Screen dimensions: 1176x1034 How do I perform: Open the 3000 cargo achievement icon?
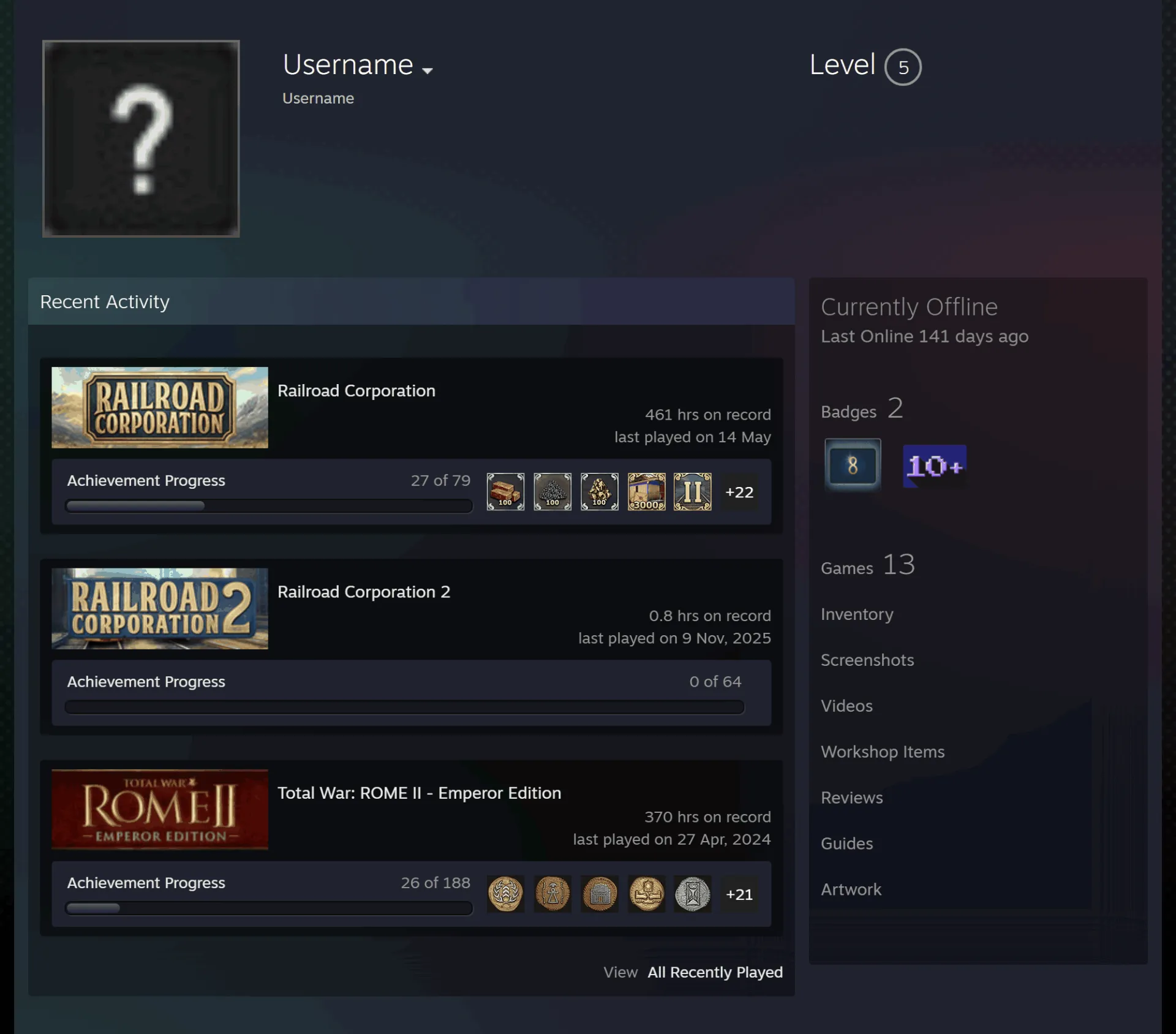(x=647, y=492)
